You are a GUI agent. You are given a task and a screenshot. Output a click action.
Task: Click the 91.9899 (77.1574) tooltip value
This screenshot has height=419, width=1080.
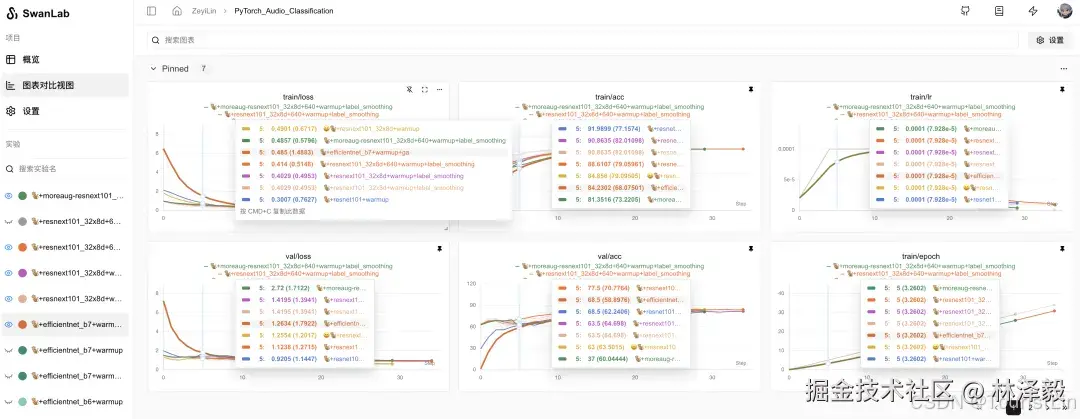612,129
